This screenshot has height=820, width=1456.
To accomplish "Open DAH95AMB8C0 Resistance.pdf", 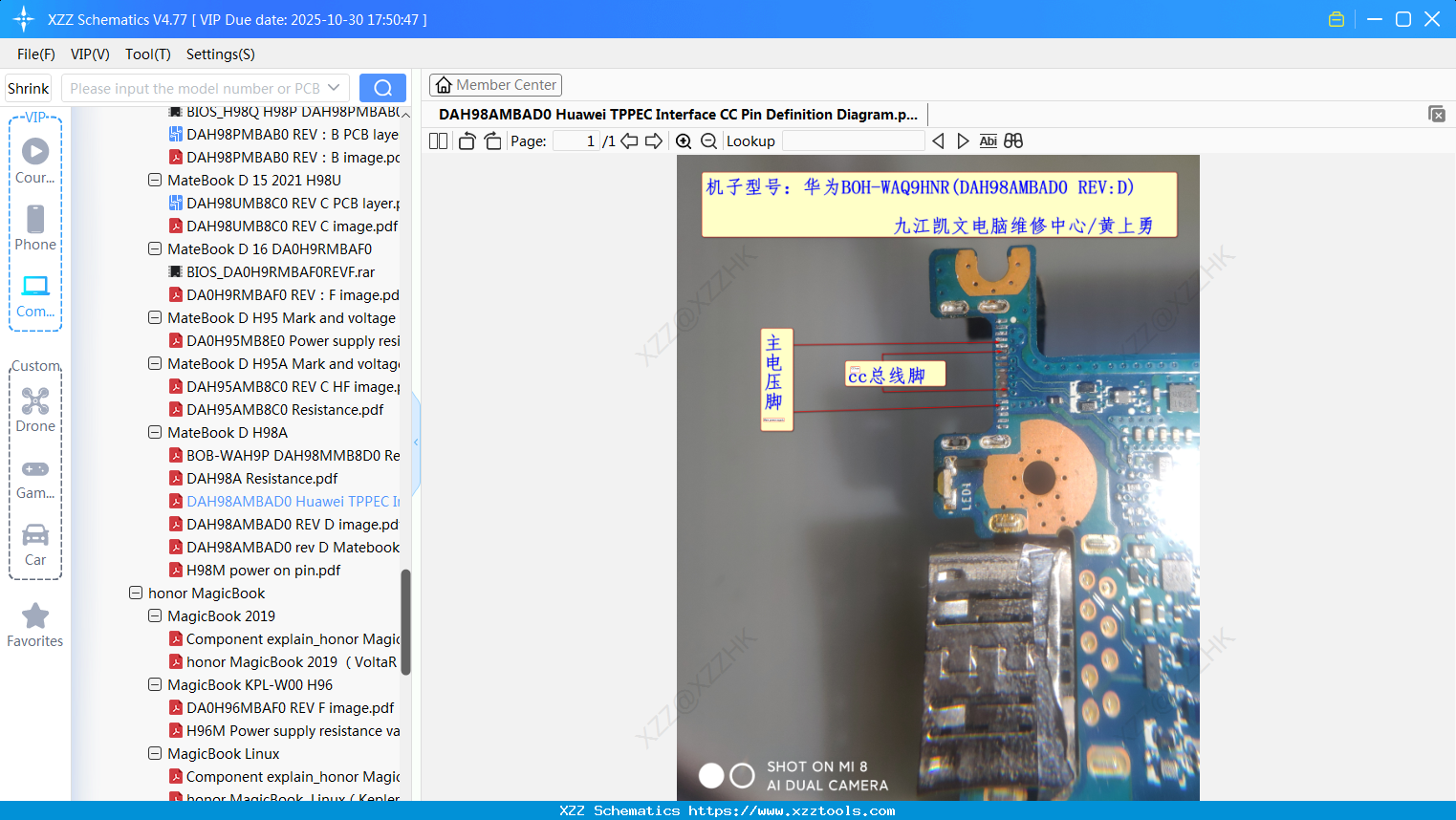I will [276, 409].
